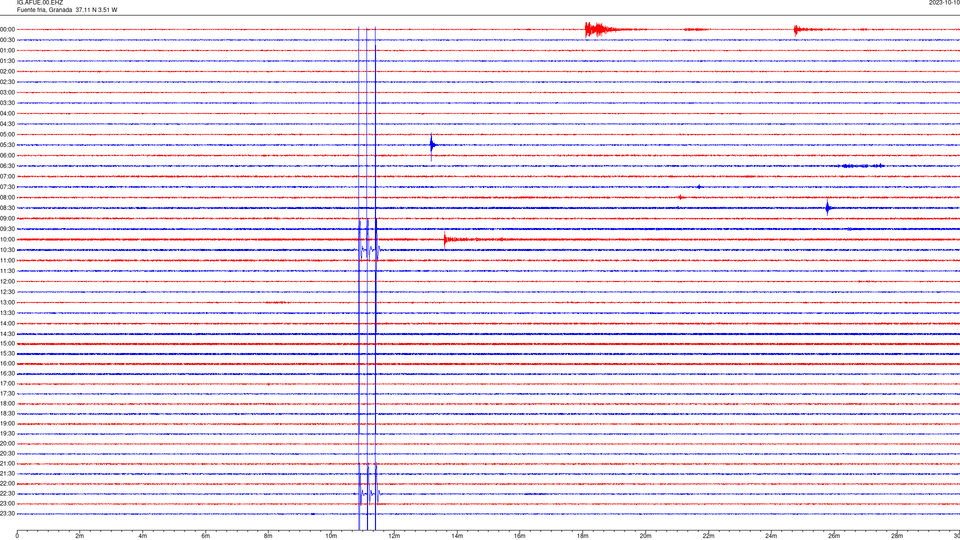Select the 08:00 trace time label
The image size is (960, 540).
coord(7,198)
